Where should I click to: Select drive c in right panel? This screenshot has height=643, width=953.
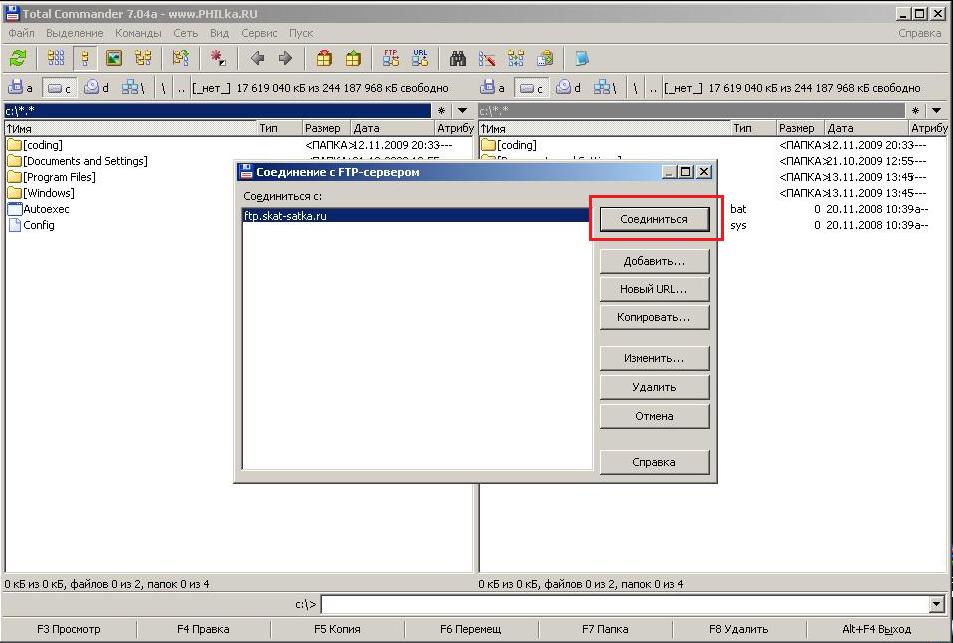(x=531, y=88)
